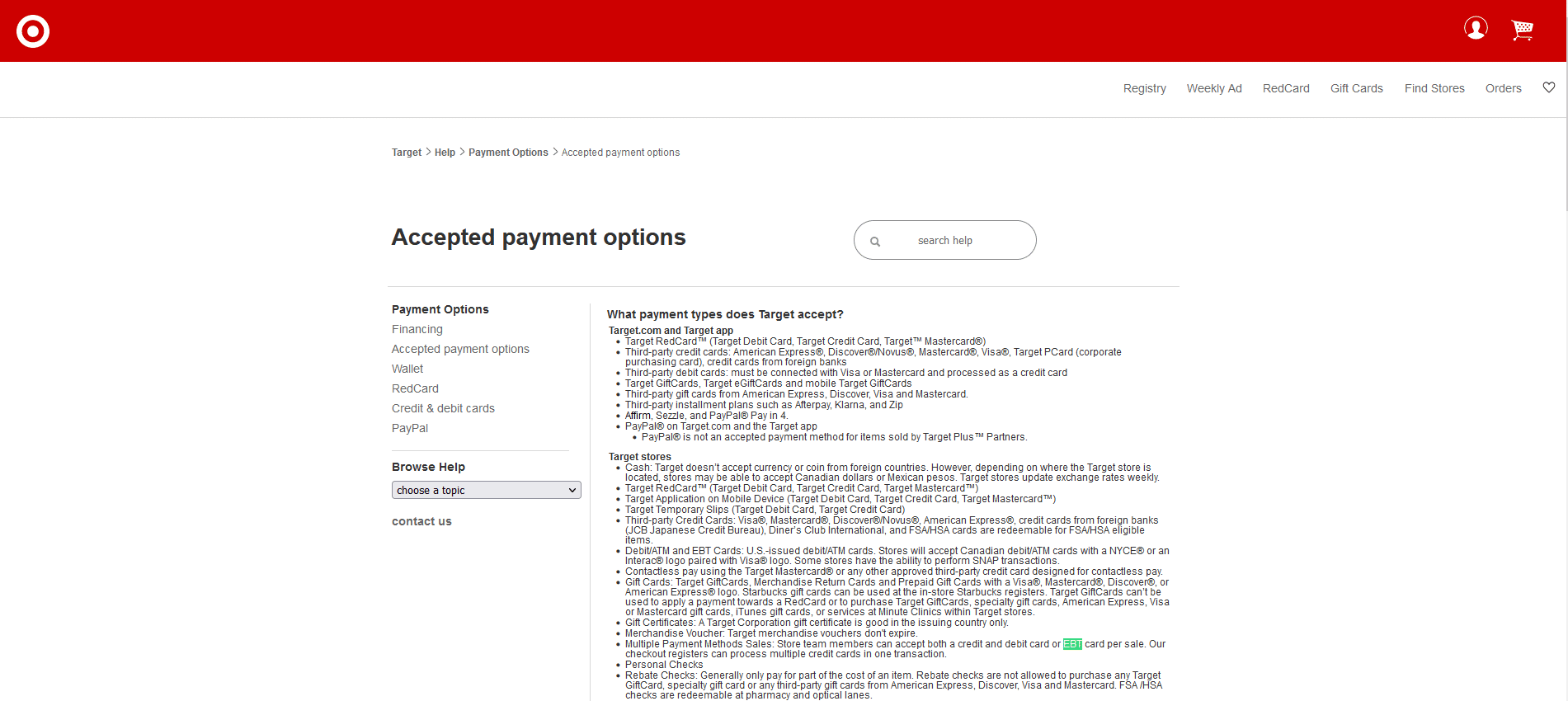Click the contact us link
The height and width of the screenshot is (701, 1568).
(x=421, y=521)
